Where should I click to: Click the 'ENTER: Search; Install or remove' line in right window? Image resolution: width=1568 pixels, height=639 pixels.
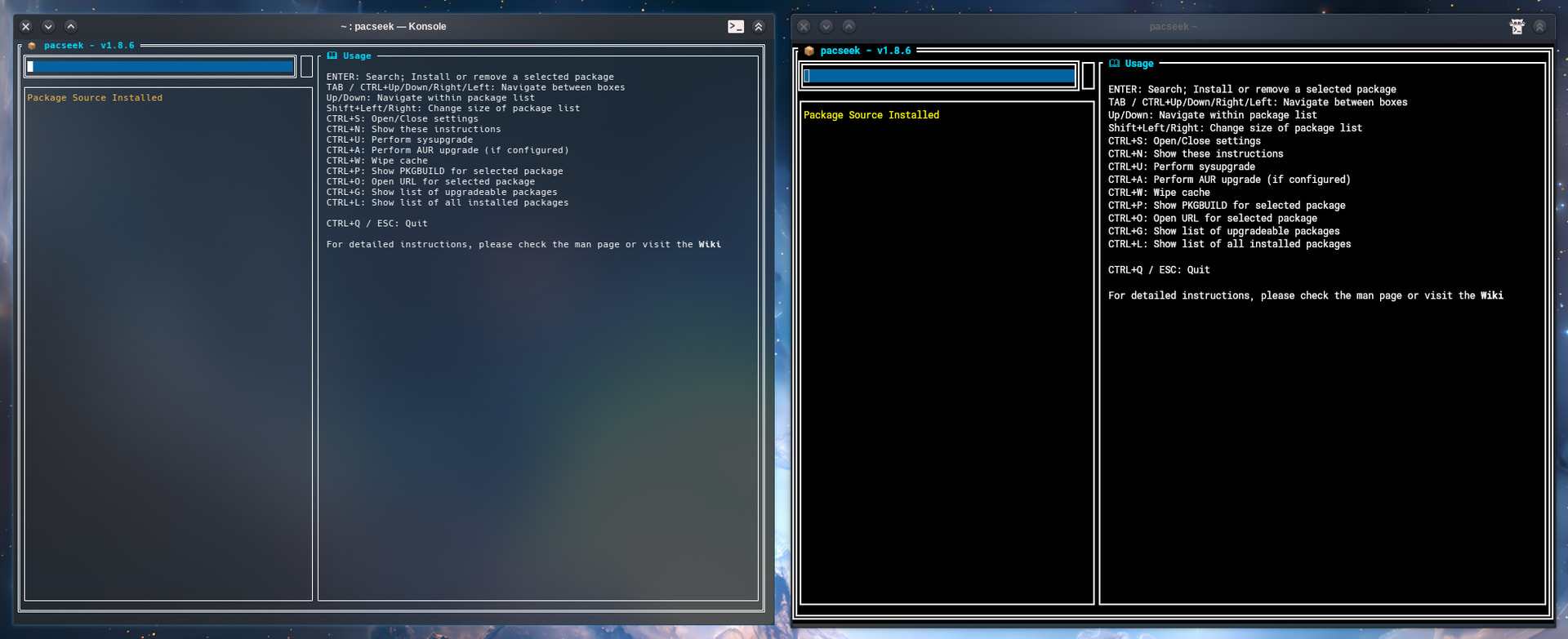(1252, 90)
